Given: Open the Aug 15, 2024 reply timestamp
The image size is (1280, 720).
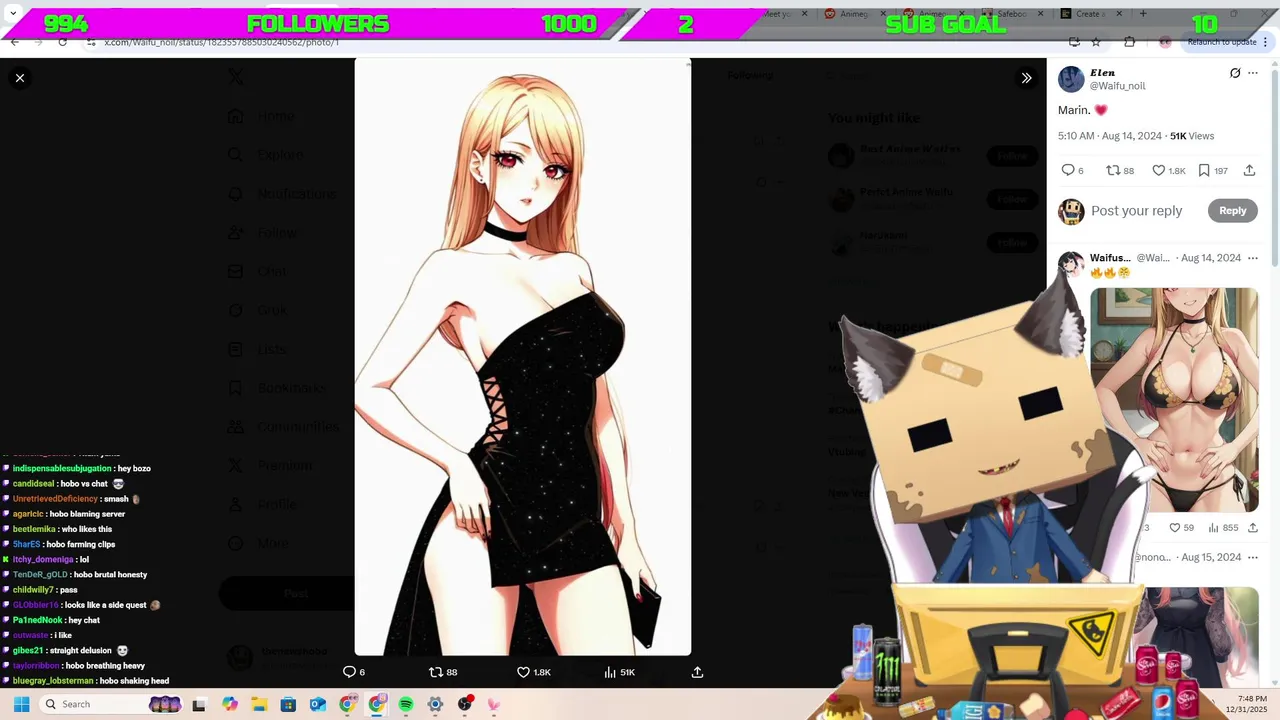Looking at the screenshot, I should point(1211,557).
